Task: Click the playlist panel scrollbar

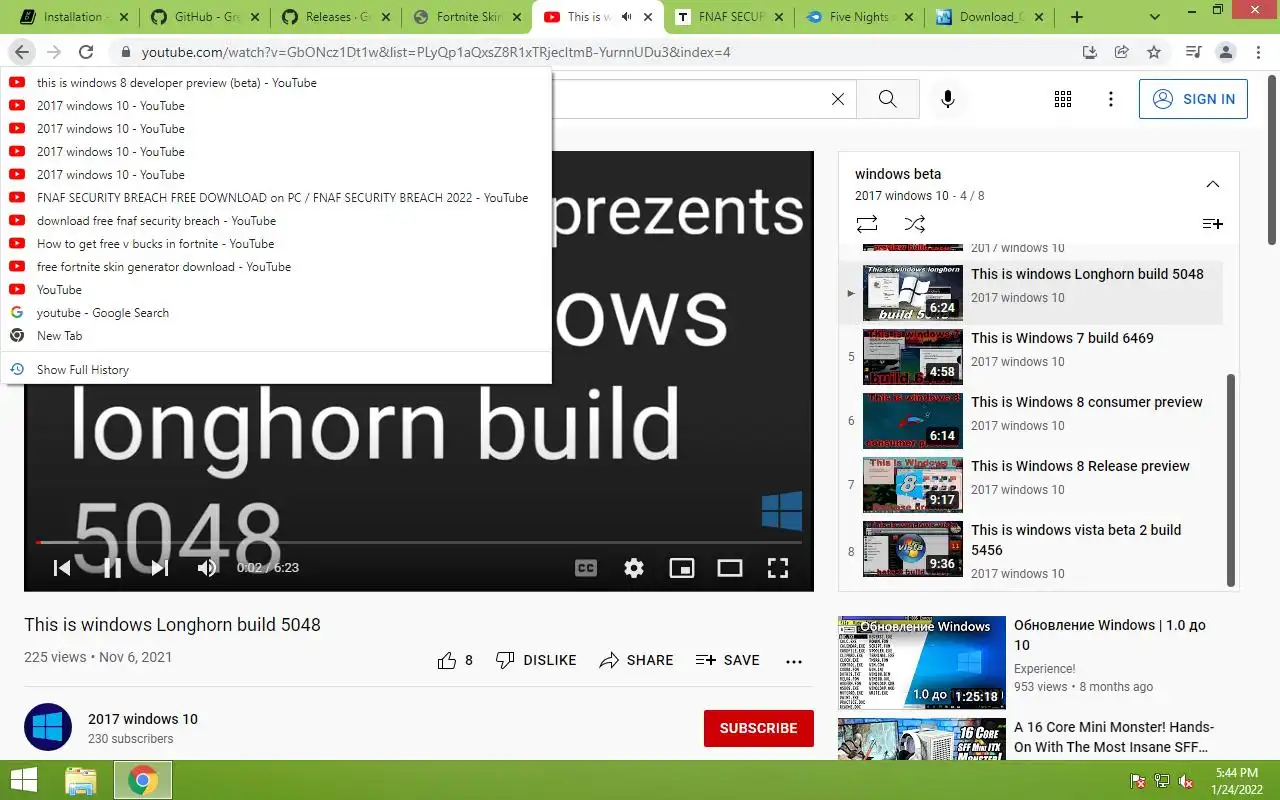Action: pos(1231,480)
